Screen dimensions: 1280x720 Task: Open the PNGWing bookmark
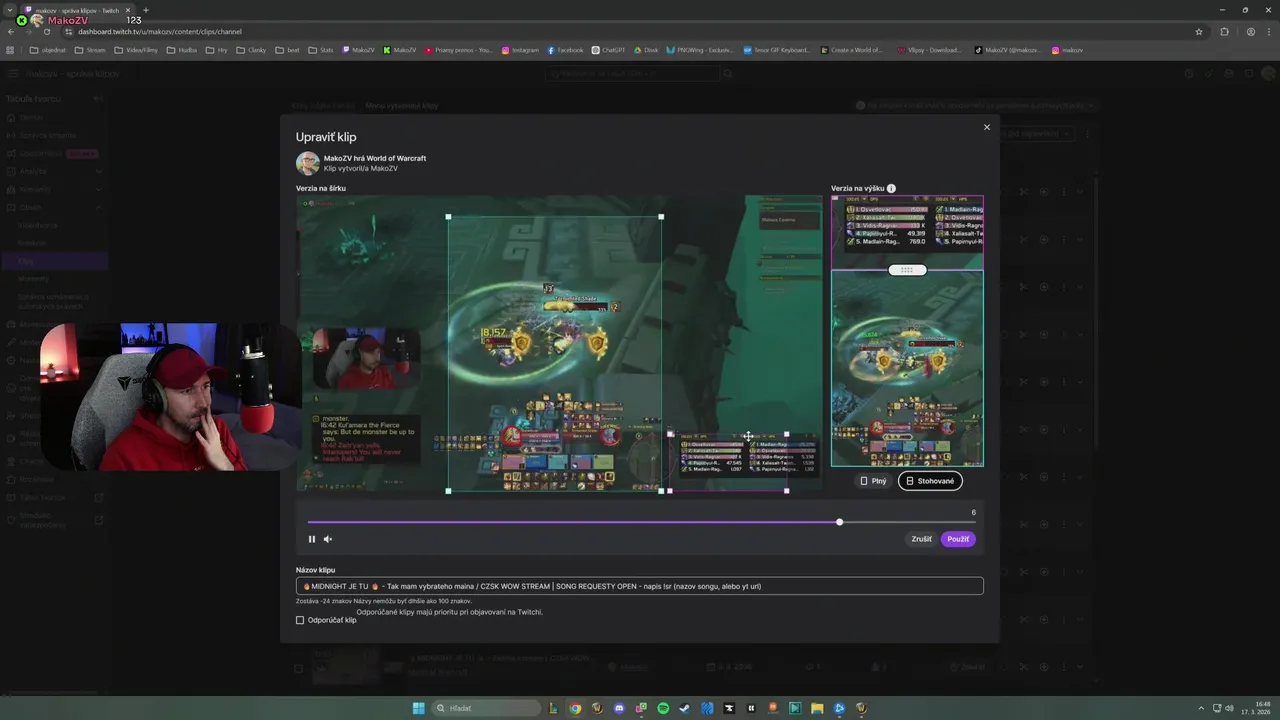(x=700, y=50)
